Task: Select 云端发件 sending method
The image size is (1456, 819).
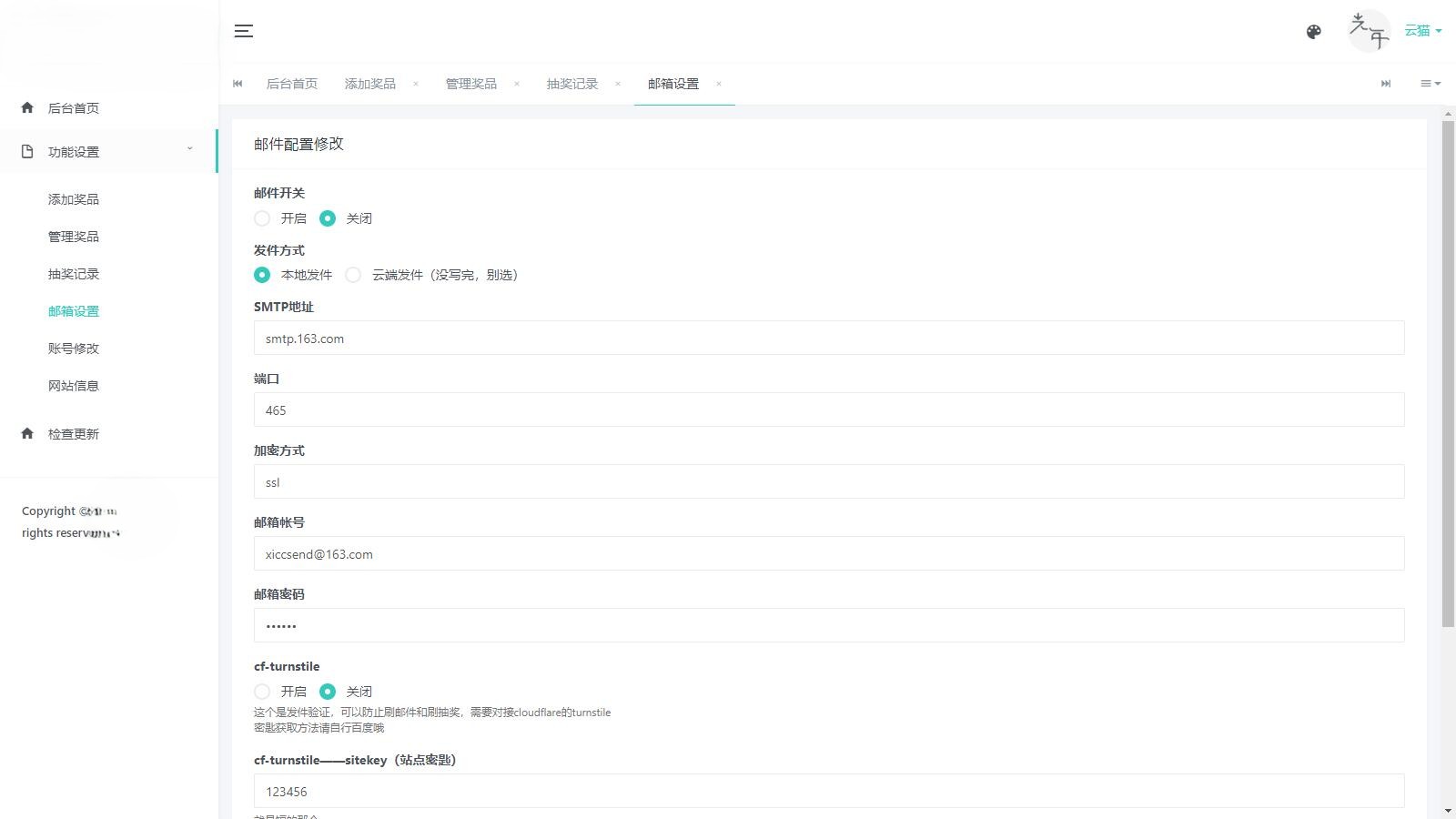Action: click(x=353, y=275)
